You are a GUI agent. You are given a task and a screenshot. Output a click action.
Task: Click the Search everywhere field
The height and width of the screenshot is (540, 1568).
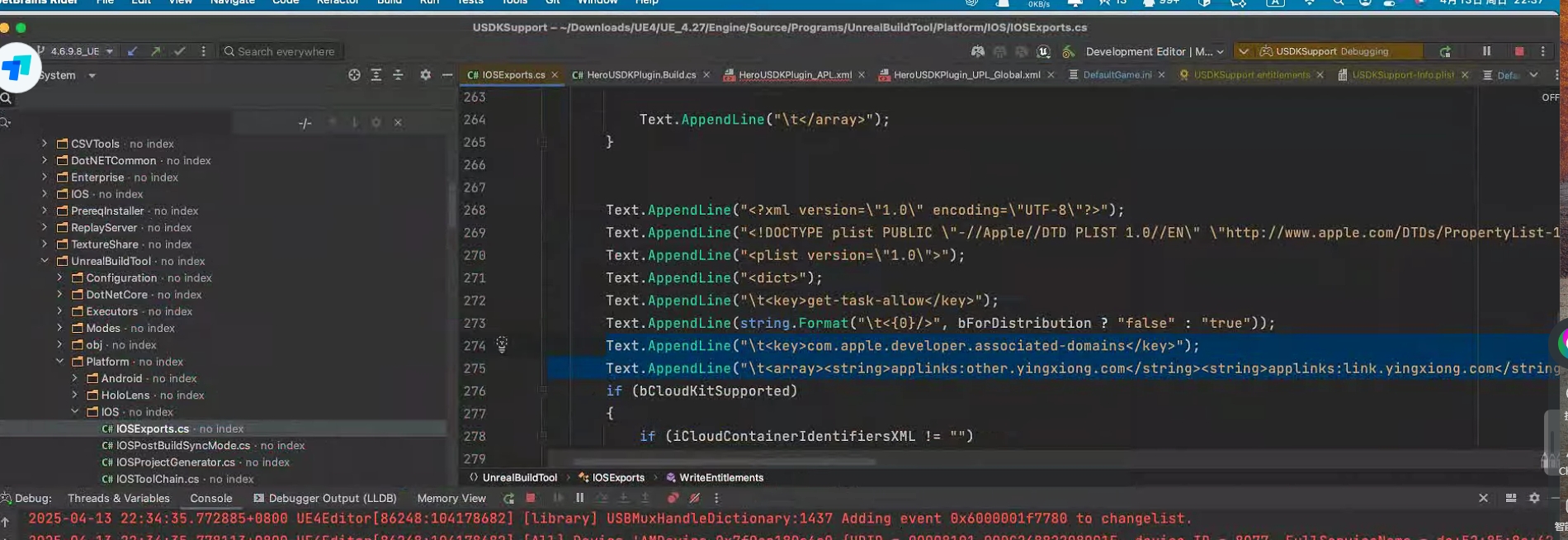coord(286,51)
